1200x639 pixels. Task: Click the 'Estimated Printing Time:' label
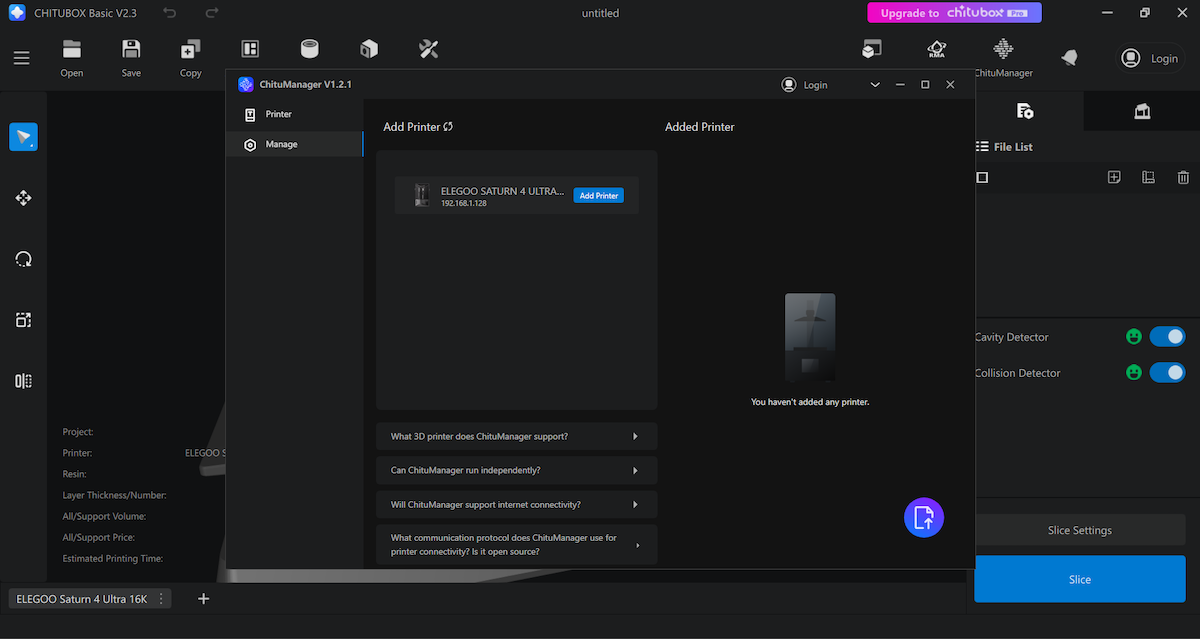pos(113,559)
